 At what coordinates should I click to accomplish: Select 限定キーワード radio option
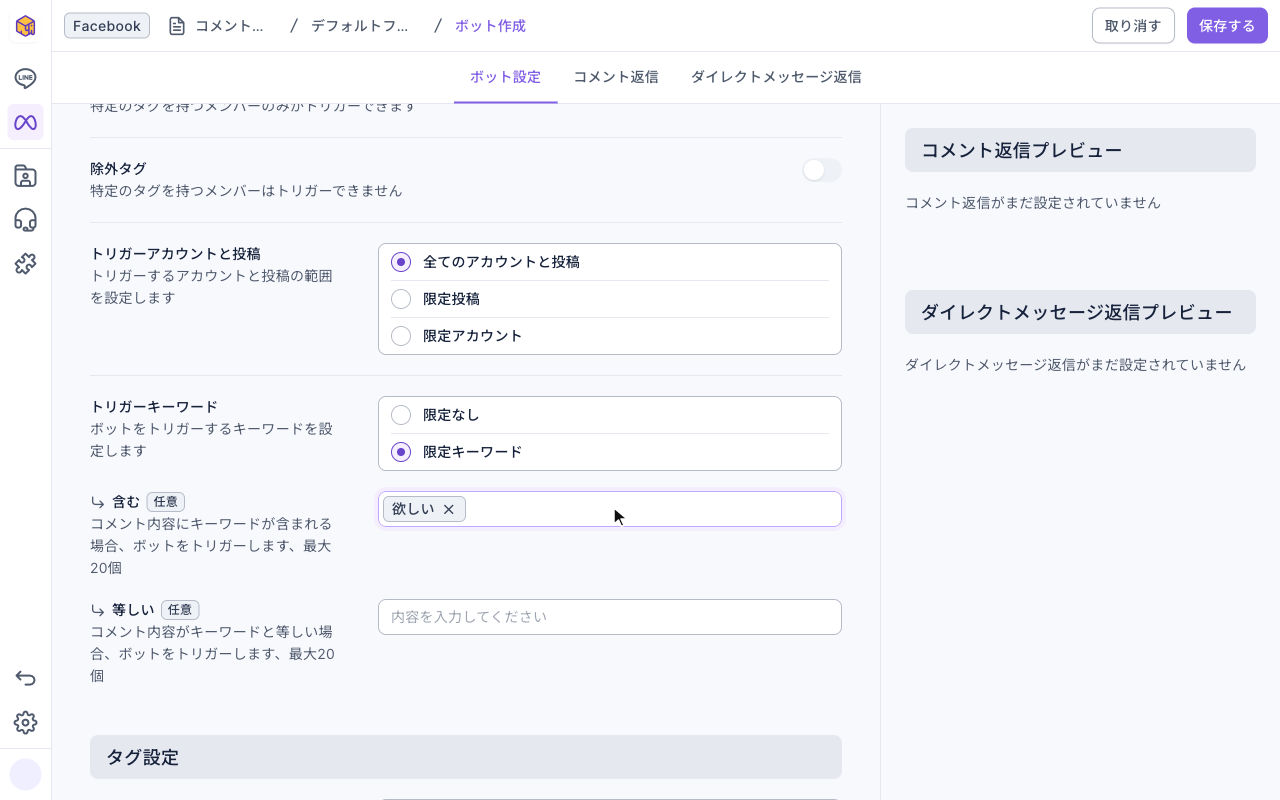pyautogui.click(x=401, y=452)
